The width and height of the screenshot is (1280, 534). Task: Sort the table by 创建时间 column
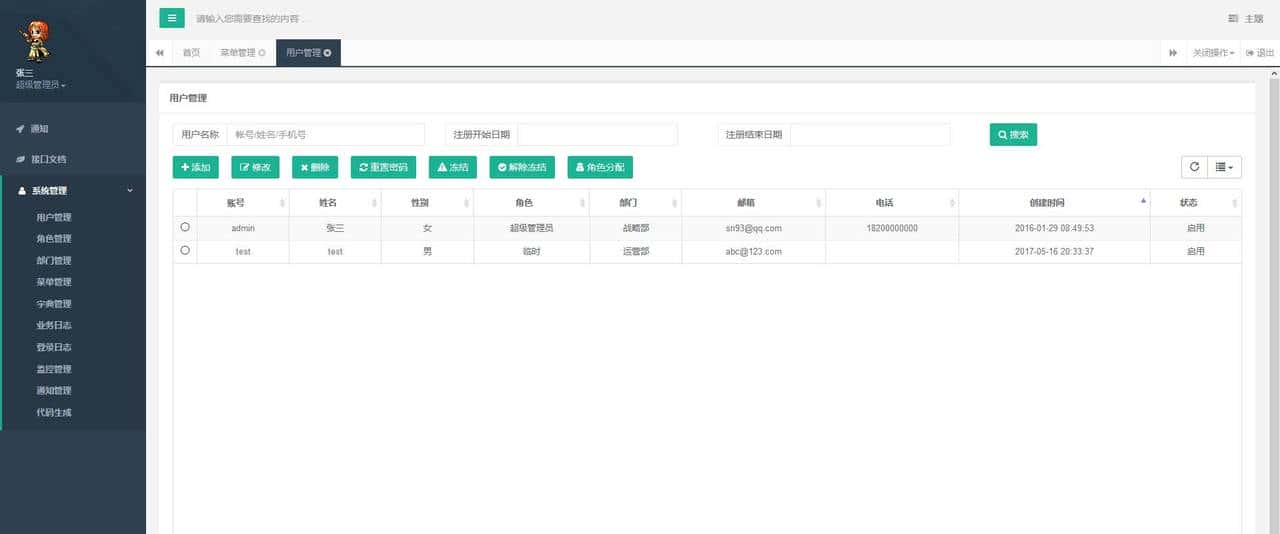pos(1053,202)
